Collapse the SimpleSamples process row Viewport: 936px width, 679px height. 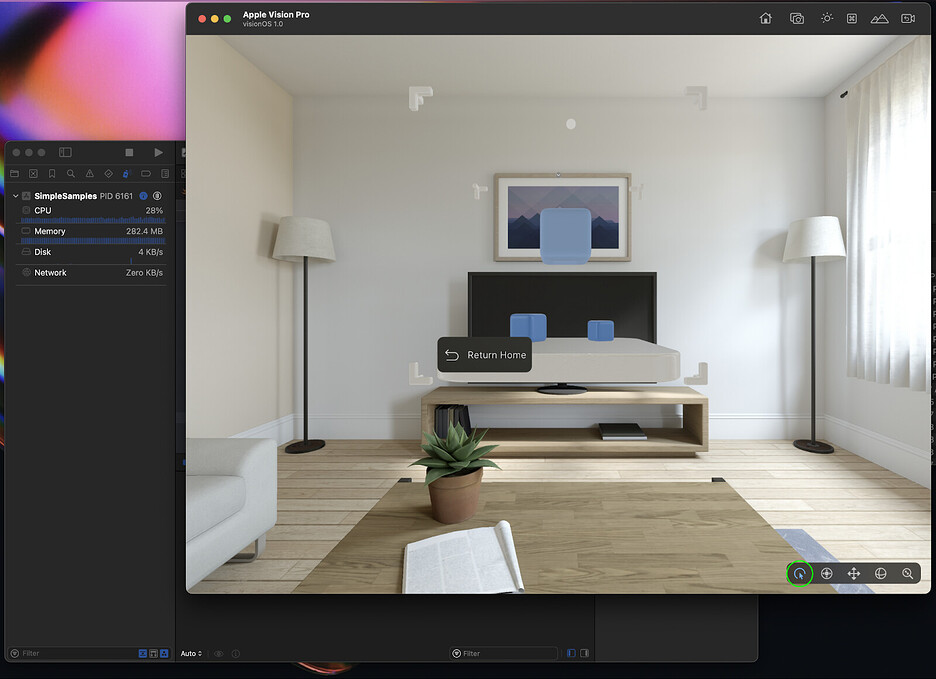tap(16, 196)
